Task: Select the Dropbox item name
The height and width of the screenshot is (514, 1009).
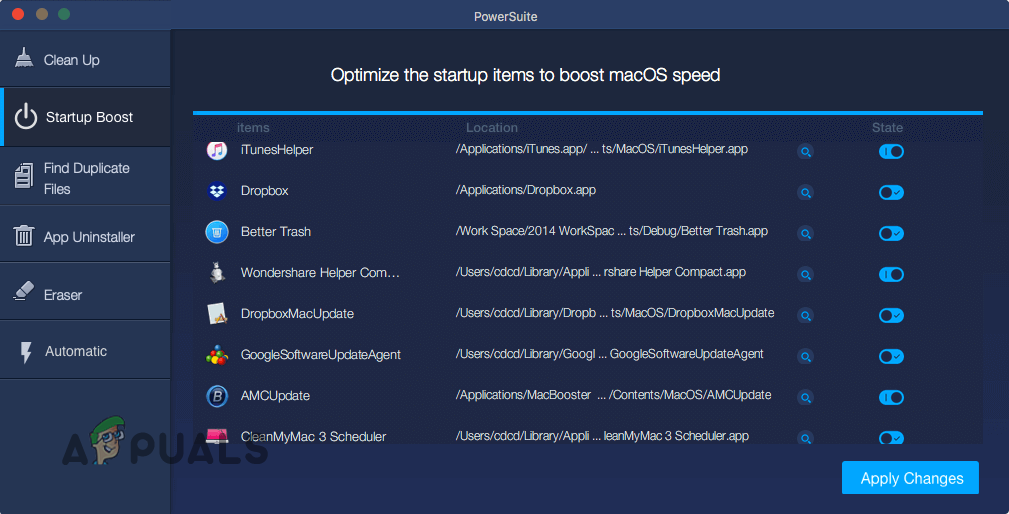Action: click(x=264, y=191)
